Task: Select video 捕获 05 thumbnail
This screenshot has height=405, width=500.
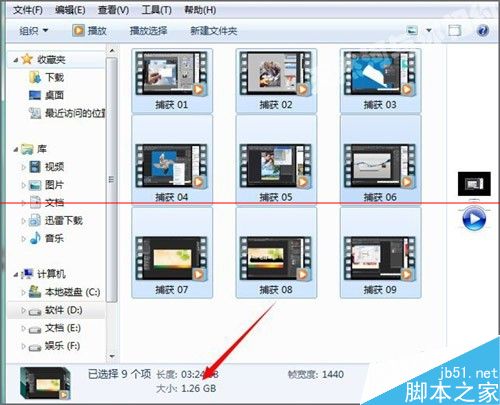Action: click(276, 159)
